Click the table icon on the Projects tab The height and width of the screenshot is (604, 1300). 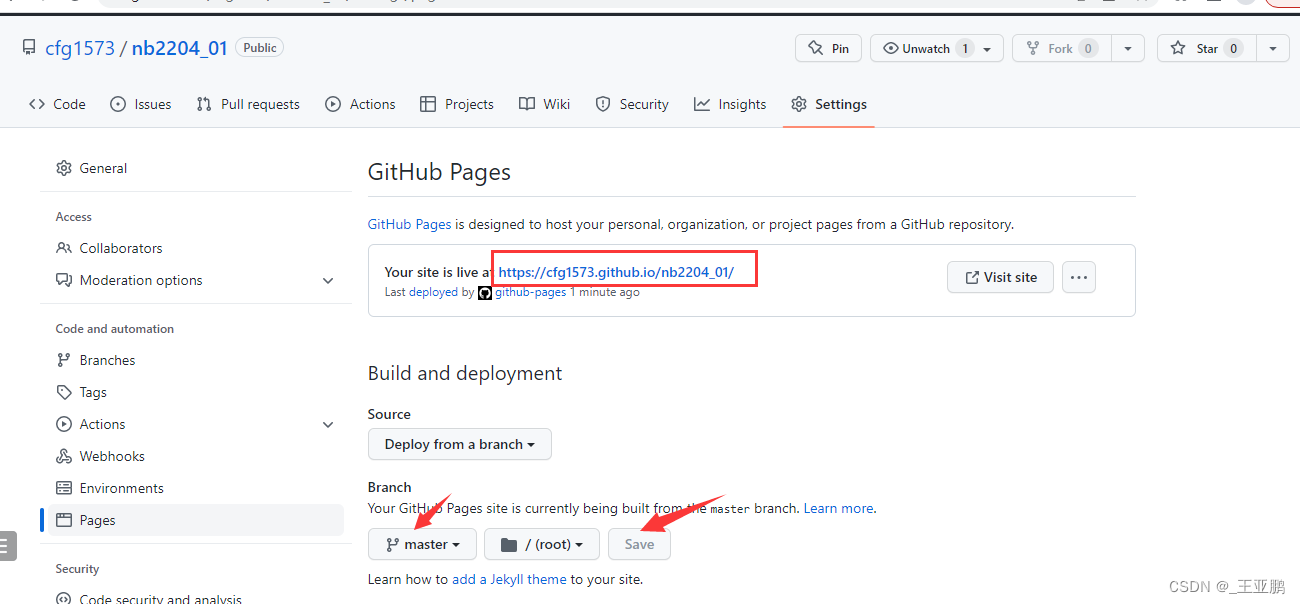click(428, 104)
